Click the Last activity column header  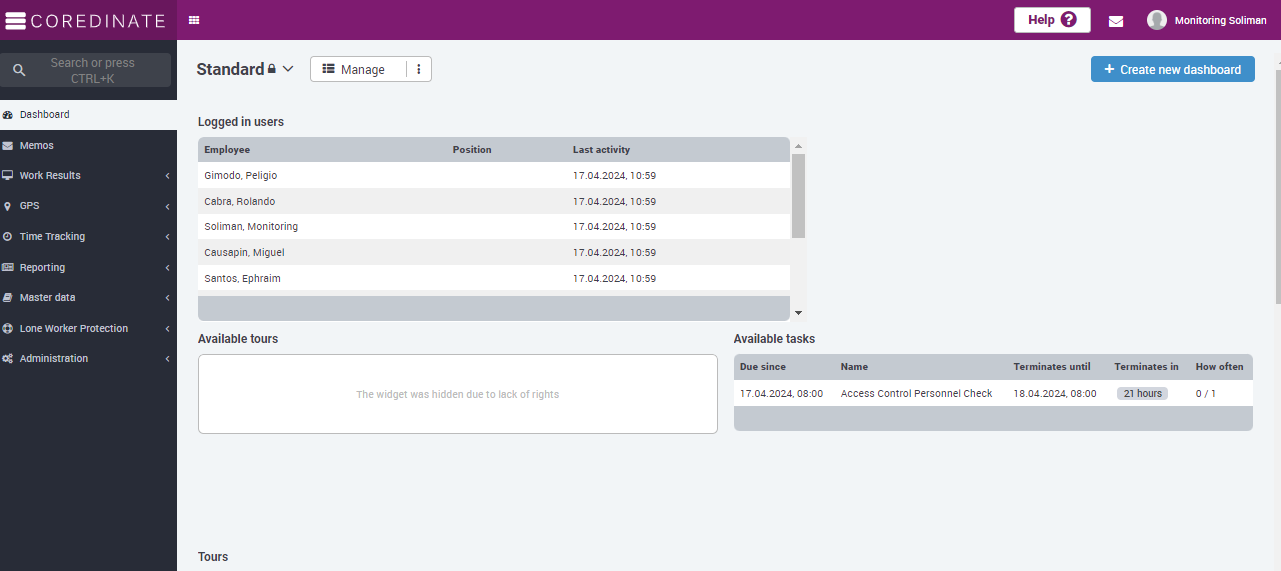pyautogui.click(x=602, y=150)
